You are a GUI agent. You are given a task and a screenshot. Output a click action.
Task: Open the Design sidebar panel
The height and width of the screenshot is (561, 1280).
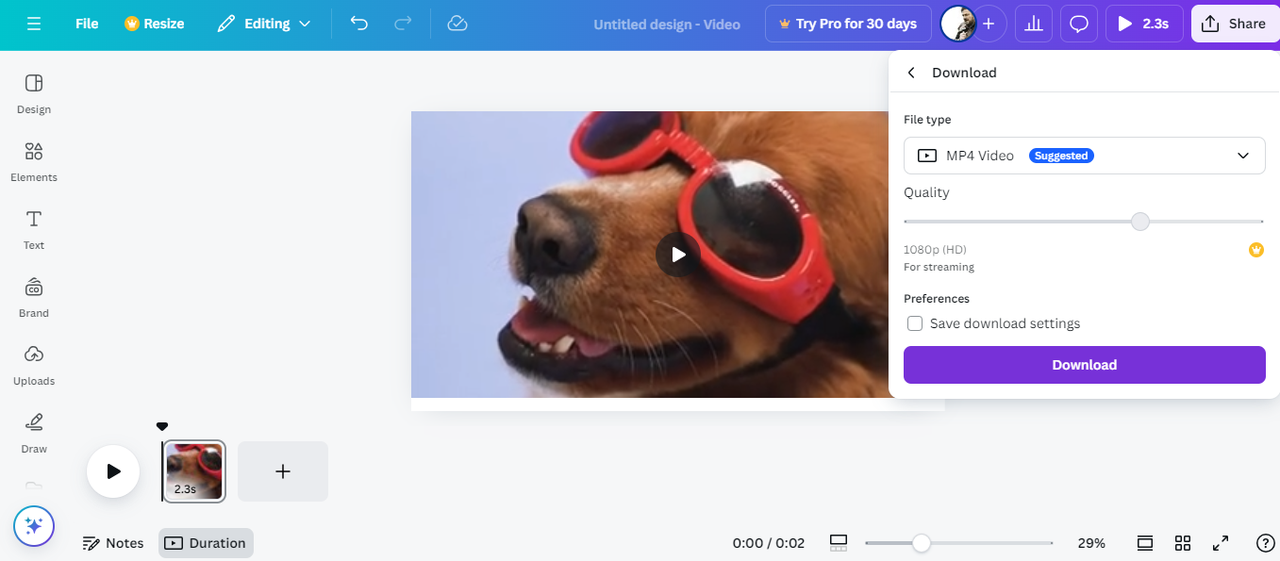click(x=34, y=93)
